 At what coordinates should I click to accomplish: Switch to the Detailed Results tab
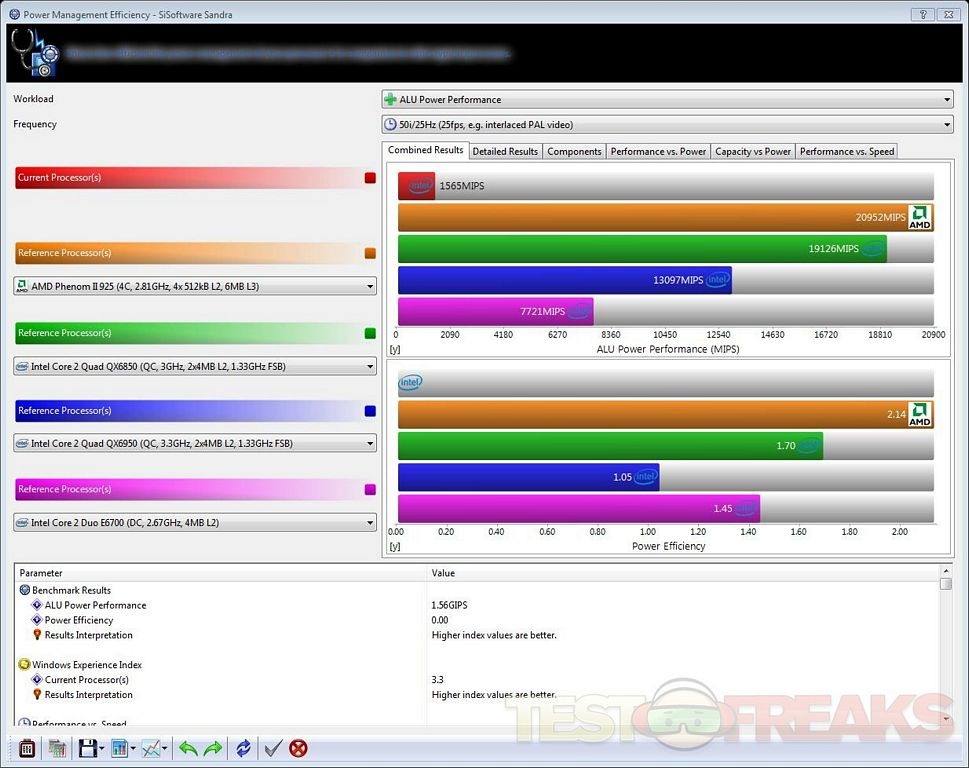[x=505, y=151]
